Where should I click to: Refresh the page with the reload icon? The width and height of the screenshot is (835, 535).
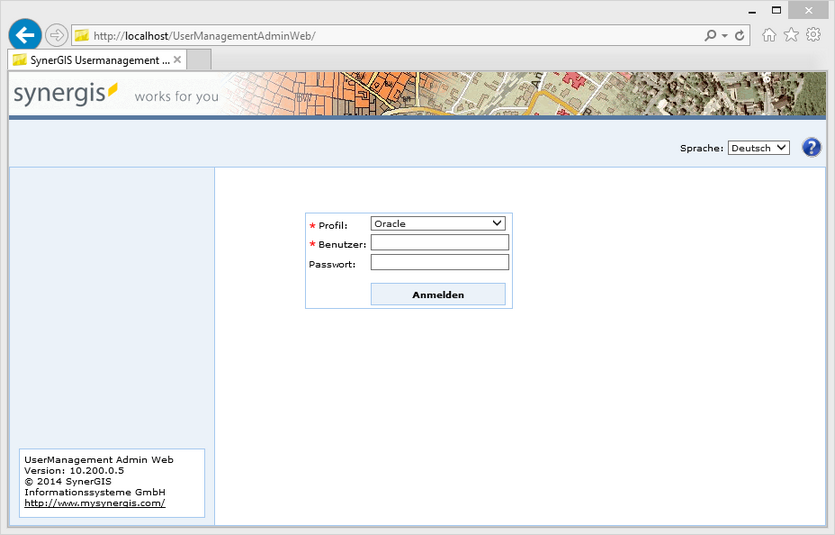pos(740,36)
